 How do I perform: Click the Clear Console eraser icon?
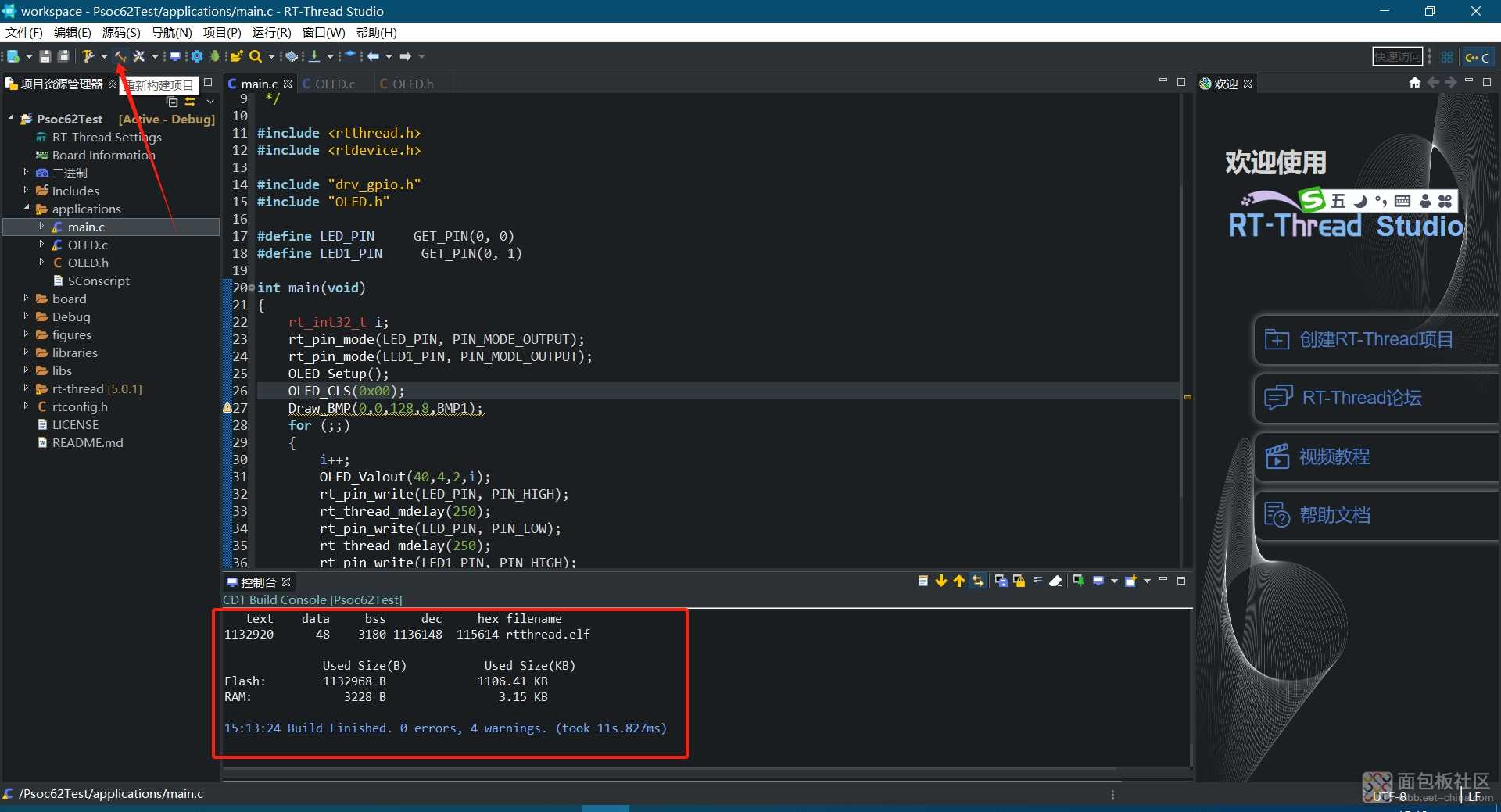point(1056,581)
